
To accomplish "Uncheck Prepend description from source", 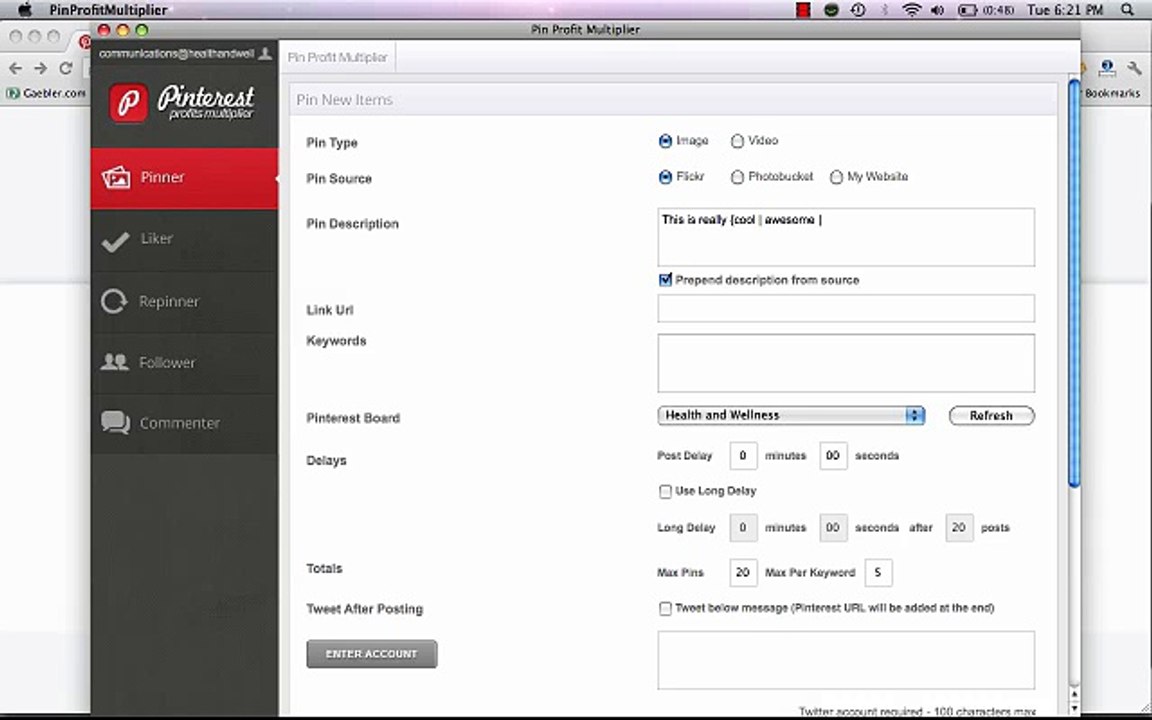I will coord(665,280).
